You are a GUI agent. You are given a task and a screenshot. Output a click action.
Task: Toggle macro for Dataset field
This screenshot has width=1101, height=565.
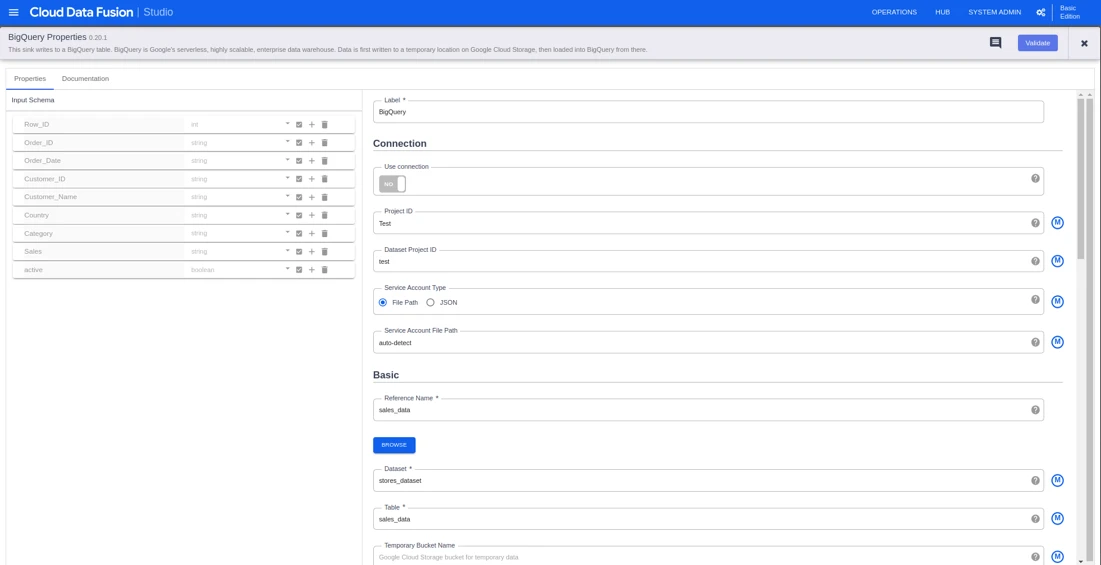point(1057,481)
